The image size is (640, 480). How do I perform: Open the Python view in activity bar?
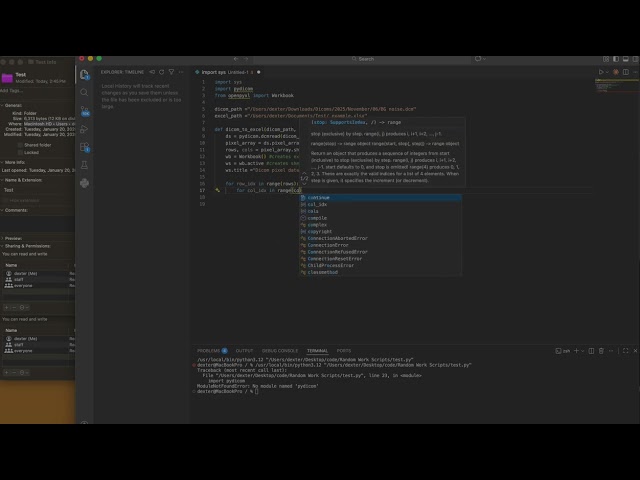click(84, 183)
